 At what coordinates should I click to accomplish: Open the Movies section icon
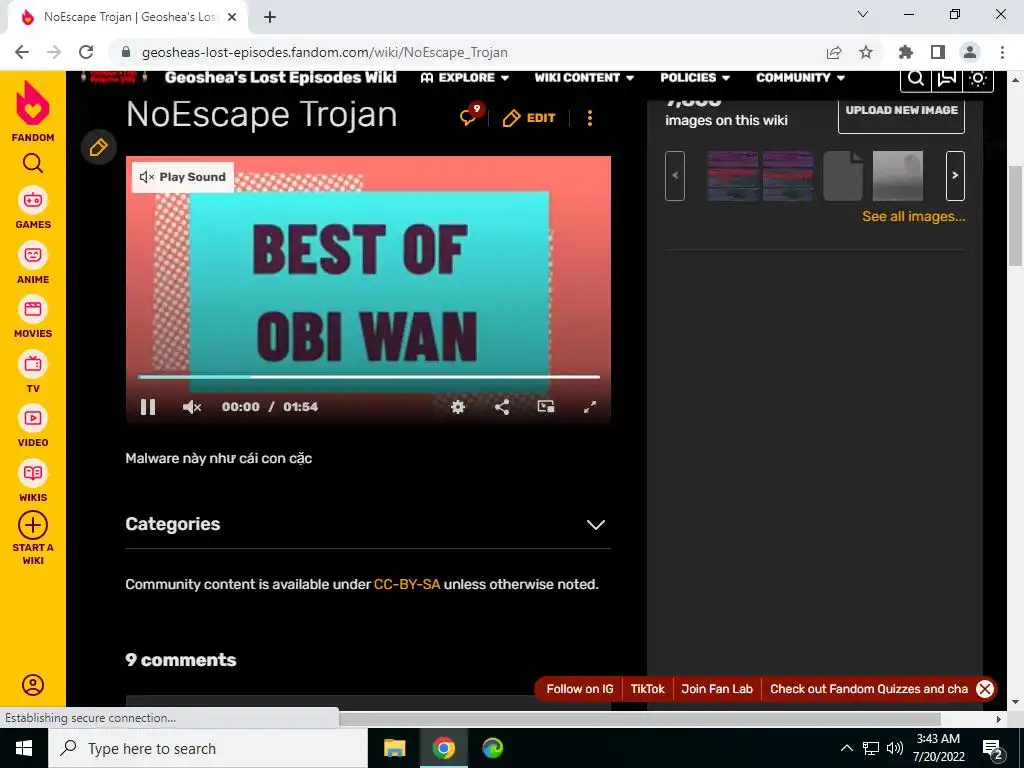[x=33, y=309]
